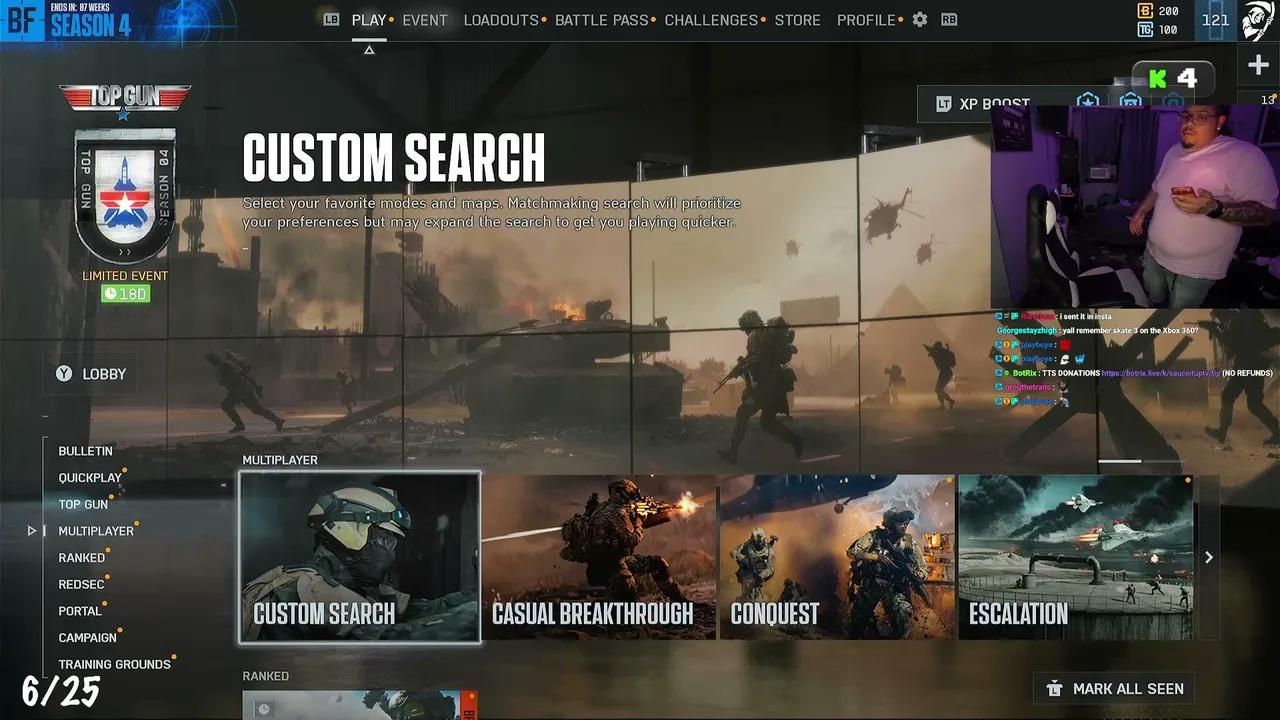This screenshot has height=720, width=1280.
Task: Select CAMPAIGN in the side menu
Action: 87,638
